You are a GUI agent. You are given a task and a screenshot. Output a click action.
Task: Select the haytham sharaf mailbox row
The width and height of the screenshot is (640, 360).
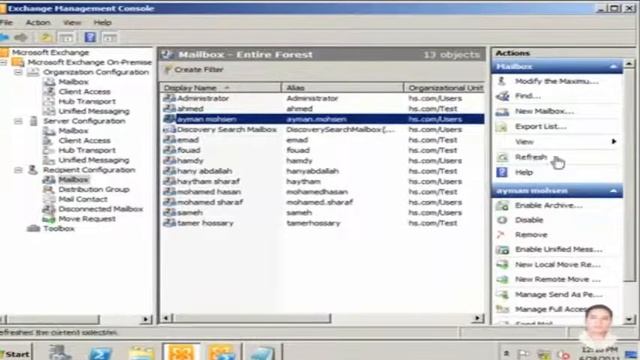(x=322, y=182)
